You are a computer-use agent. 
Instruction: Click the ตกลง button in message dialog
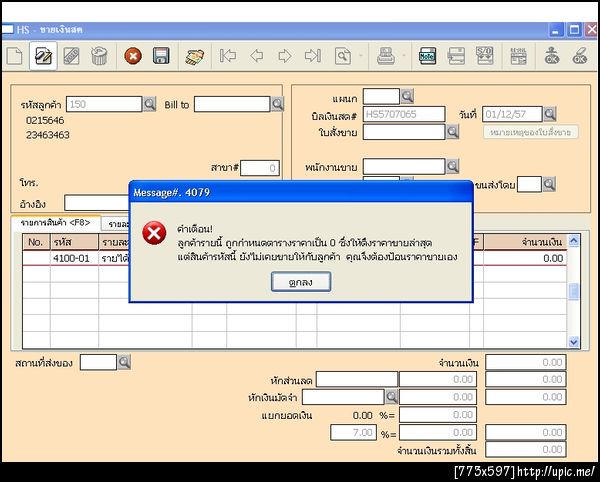(x=301, y=282)
